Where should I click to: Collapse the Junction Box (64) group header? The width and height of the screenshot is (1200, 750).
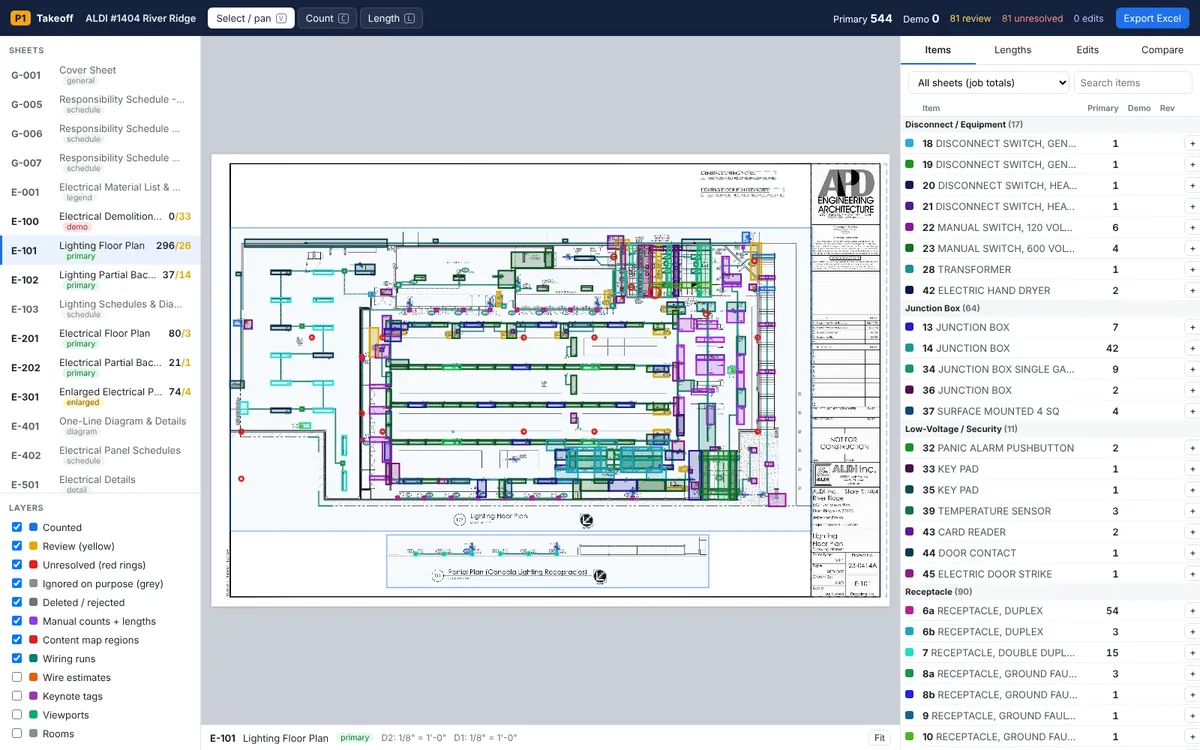pos(1050,308)
